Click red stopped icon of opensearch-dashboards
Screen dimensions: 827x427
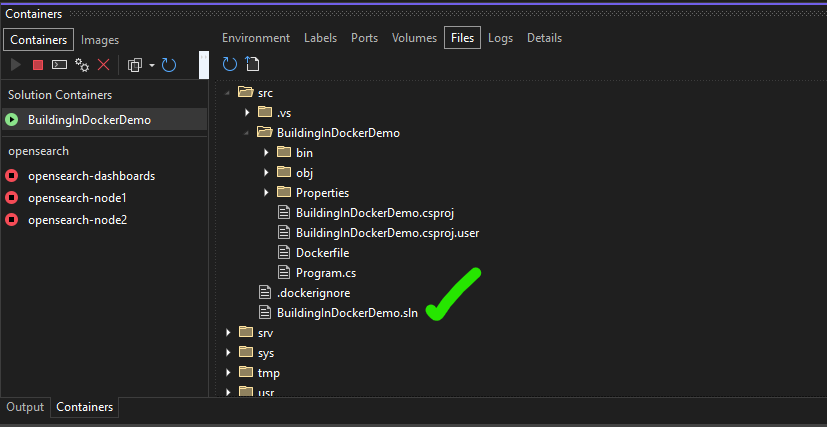(x=12, y=176)
